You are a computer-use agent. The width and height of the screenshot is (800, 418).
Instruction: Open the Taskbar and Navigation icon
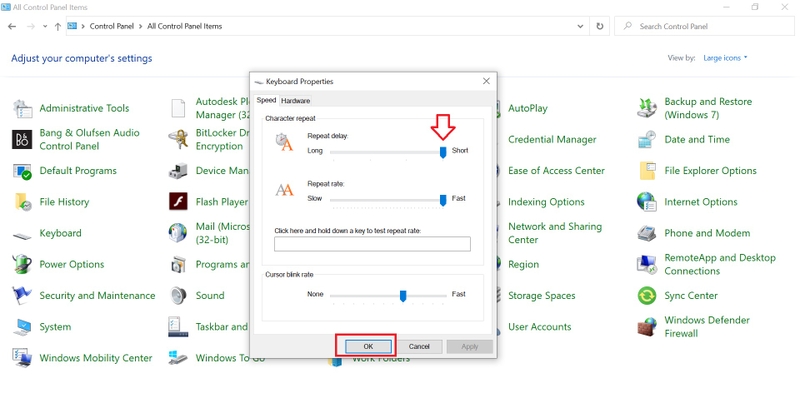click(178, 327)
